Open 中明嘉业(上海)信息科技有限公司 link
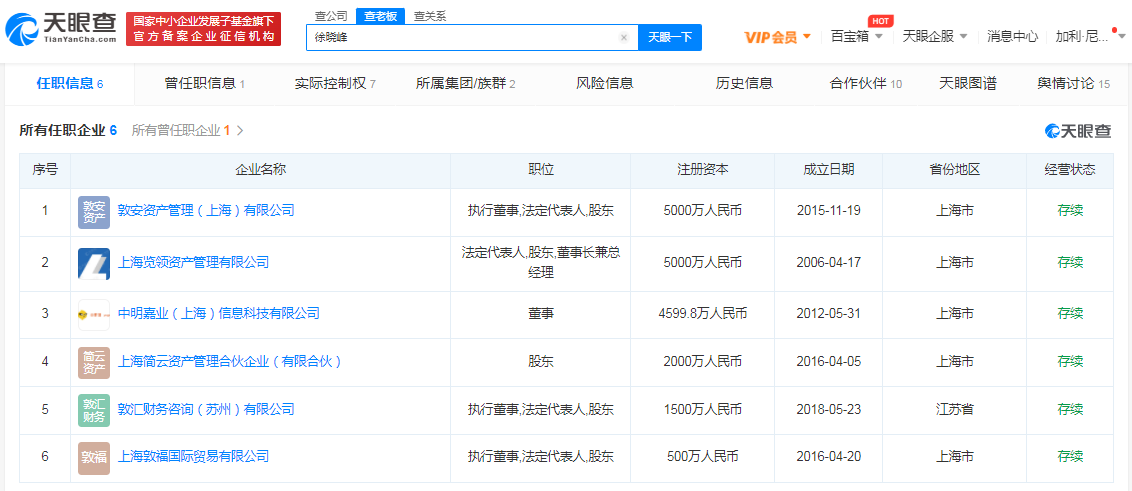This screenshot has height=491, width=1132. tap(218, 314)
